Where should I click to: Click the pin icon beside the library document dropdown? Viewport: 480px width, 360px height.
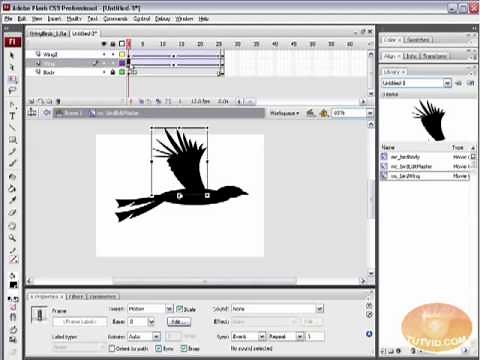click(x=459, y=83)
